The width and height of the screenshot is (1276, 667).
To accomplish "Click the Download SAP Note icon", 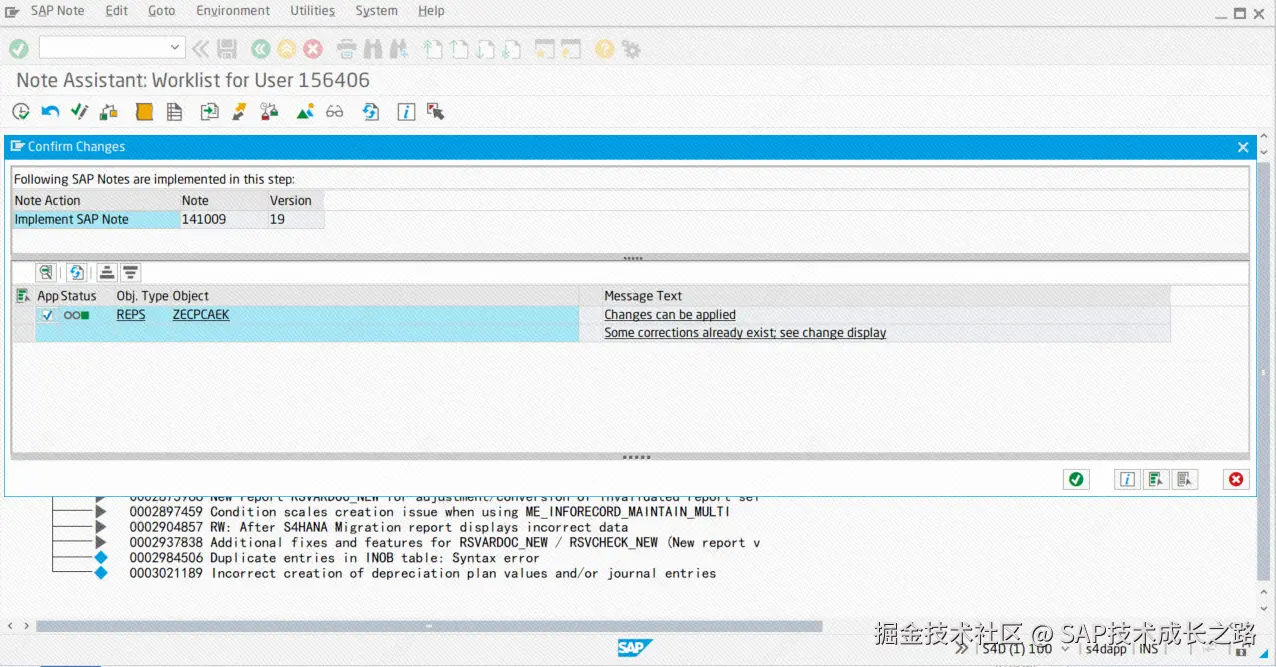I will point(209,111).
